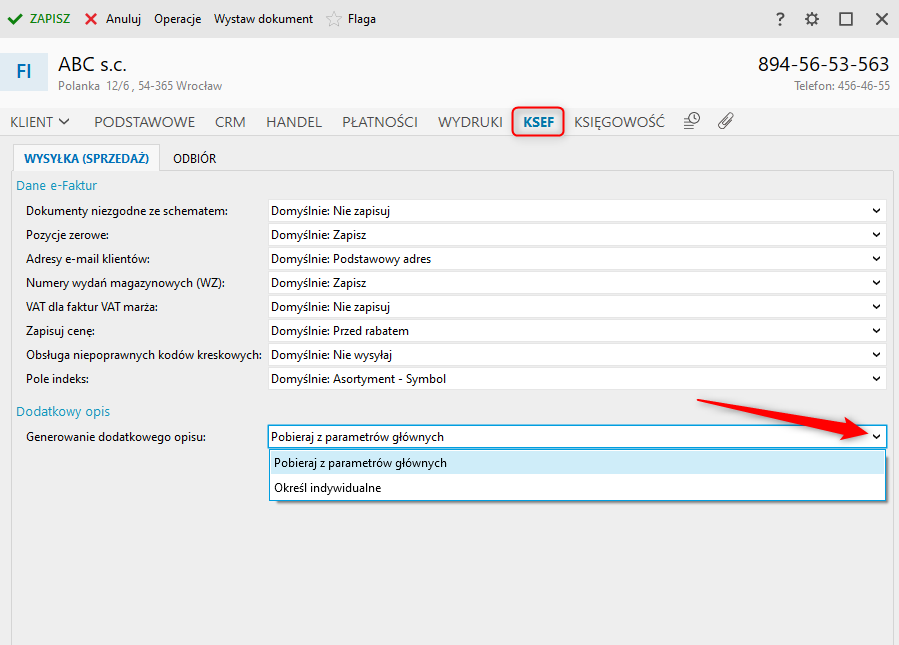Image resolution: width=899 pixels, height=645 pixels.
Task: Expand the Zapisuj cenę combo box
Action: pyautogui.click(x=876, y=331)
